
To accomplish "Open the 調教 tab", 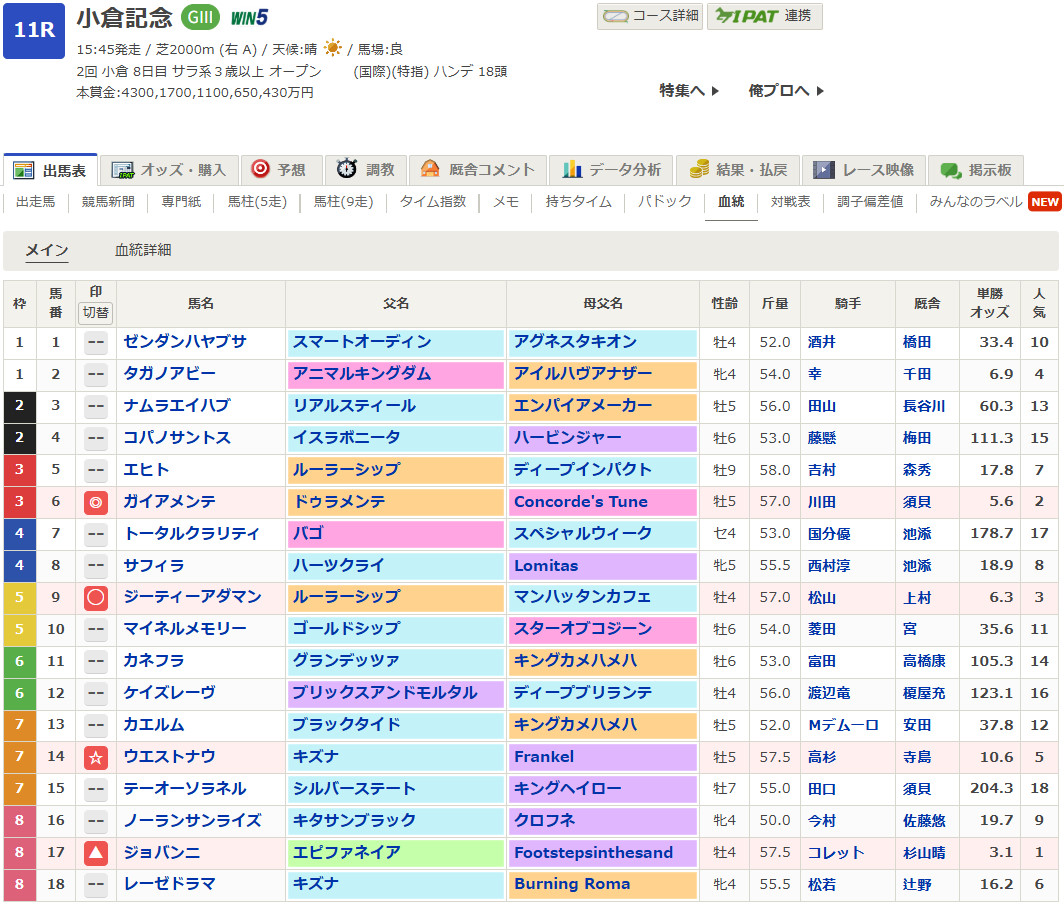I will click(x=366, y=170).
